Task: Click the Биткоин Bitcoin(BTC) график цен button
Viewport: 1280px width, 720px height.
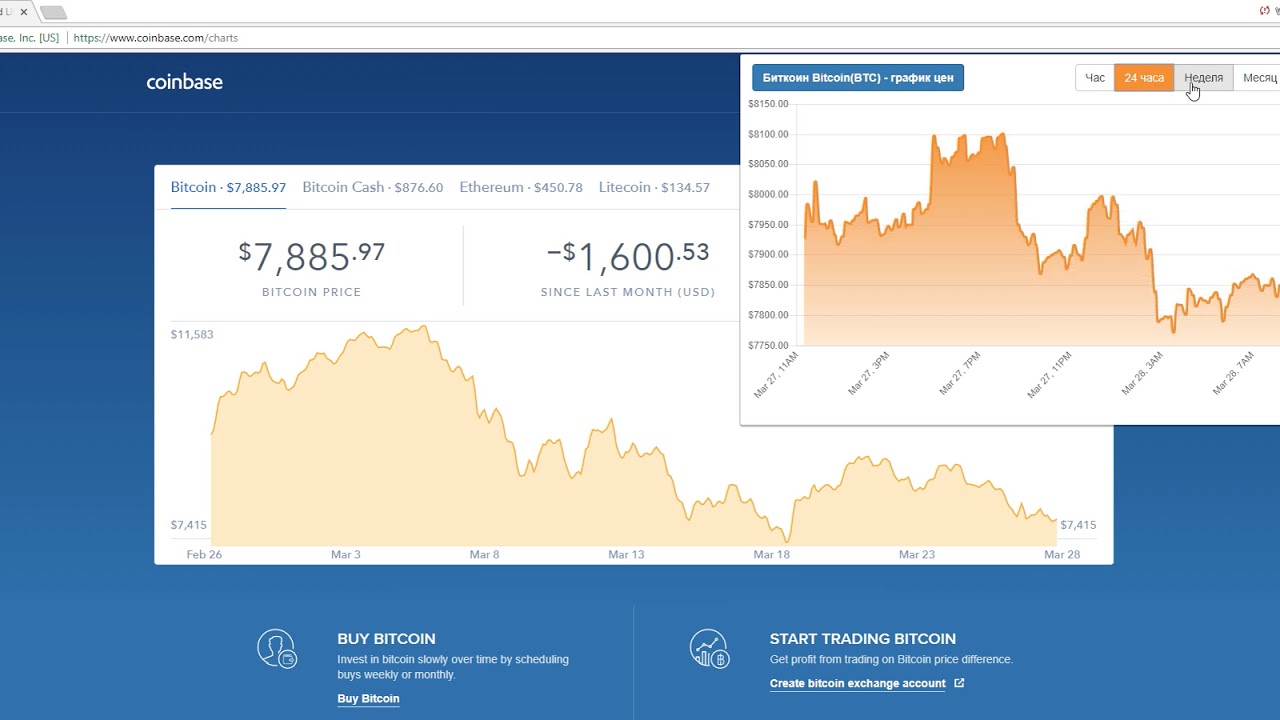Action: click(x=858, y=78)
